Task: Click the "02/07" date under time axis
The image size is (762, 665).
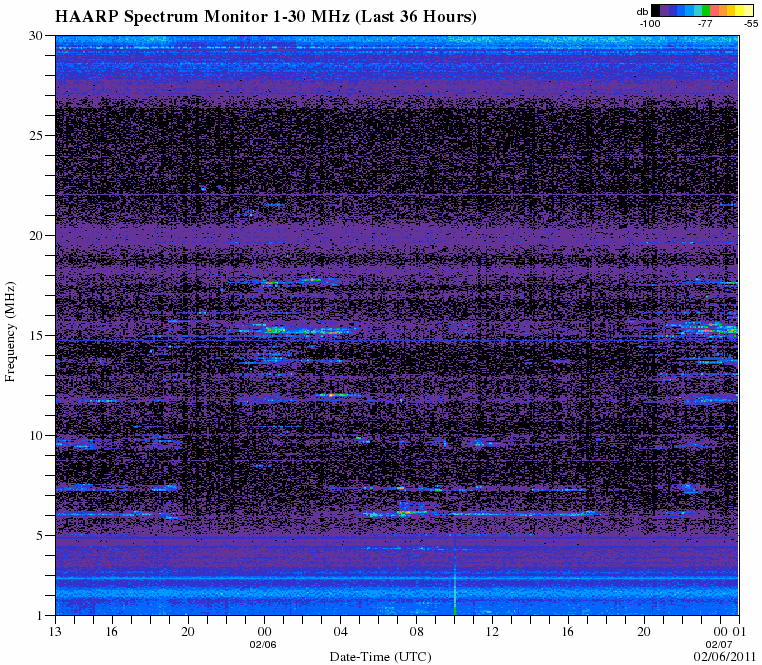Action: (x=719, y=645)
